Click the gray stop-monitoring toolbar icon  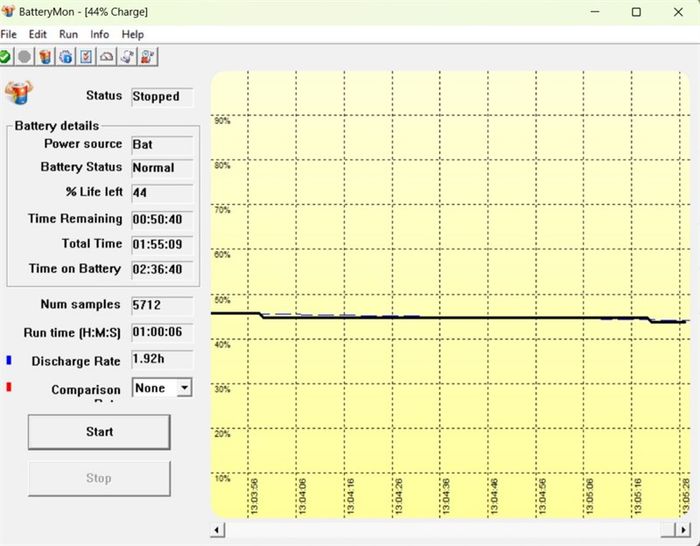(25, 57)
